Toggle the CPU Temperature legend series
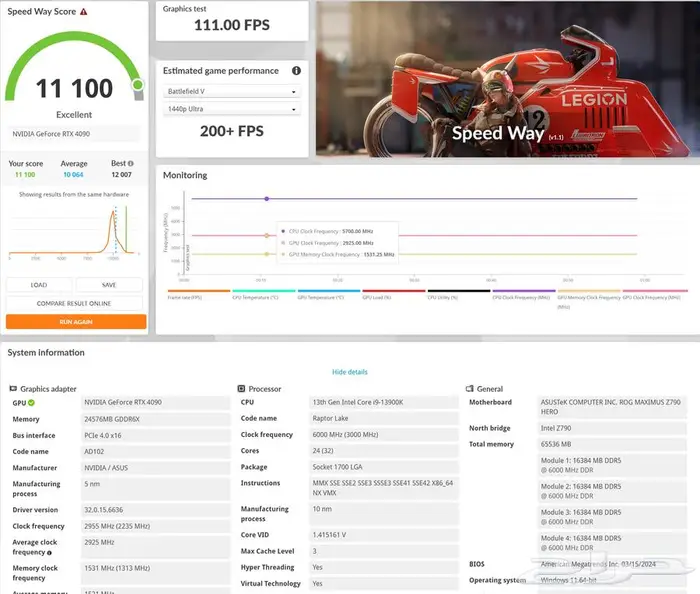The image size is (700, 594). [x=264, y=294]
